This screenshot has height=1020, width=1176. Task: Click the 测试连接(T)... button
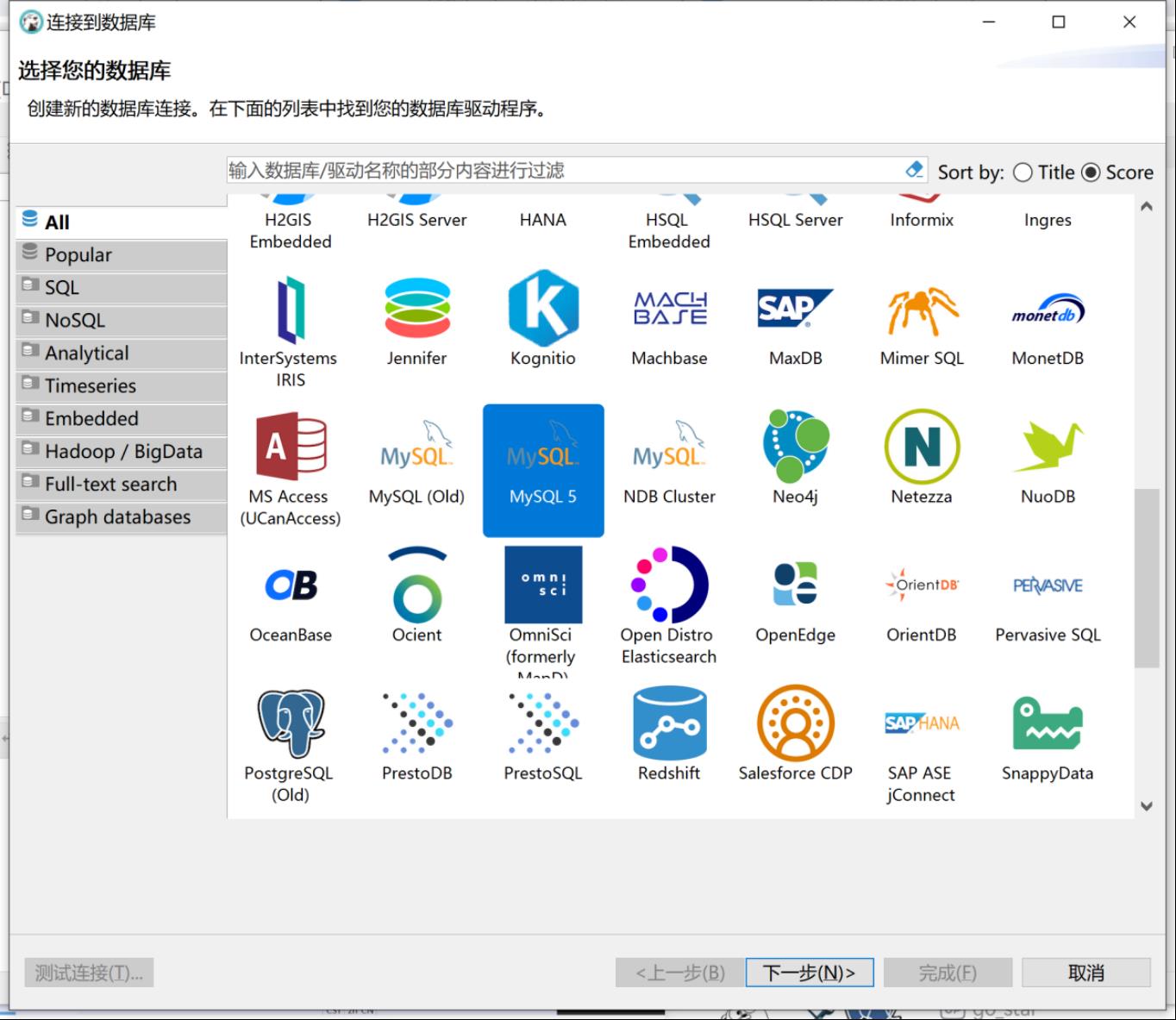pos(90,973)
